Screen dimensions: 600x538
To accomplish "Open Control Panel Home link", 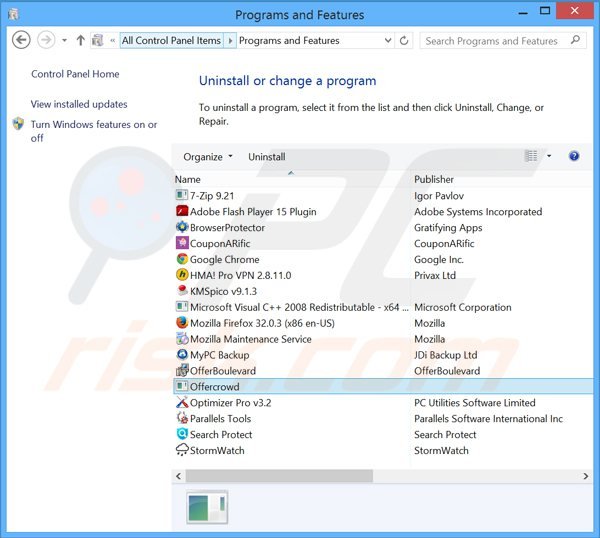I will 75,74.
